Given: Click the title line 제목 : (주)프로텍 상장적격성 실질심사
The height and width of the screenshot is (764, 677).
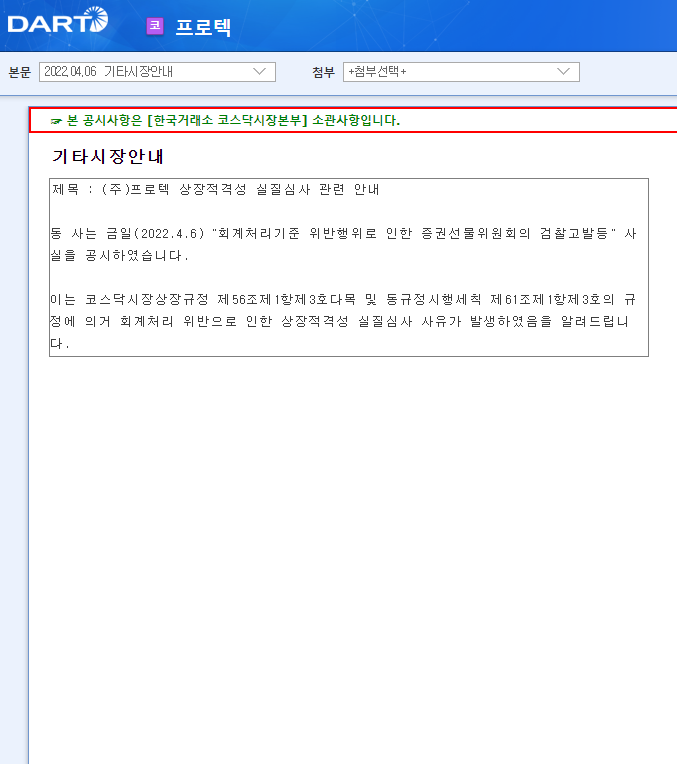Looking at the screenshot, I should tap(215, 190).
